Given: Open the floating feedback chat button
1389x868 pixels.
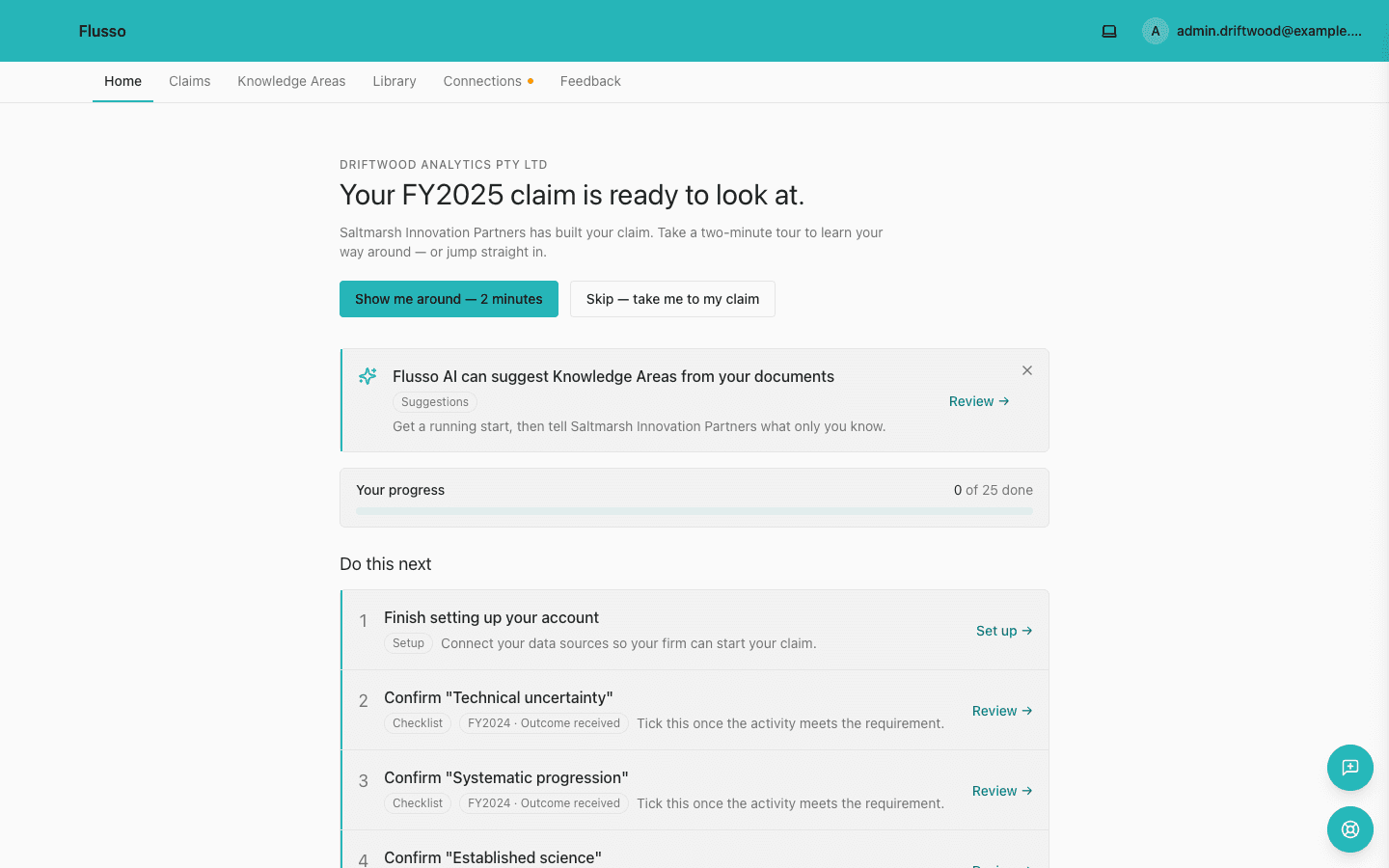Looking at the screenshot, I should tap(1350, 768).
